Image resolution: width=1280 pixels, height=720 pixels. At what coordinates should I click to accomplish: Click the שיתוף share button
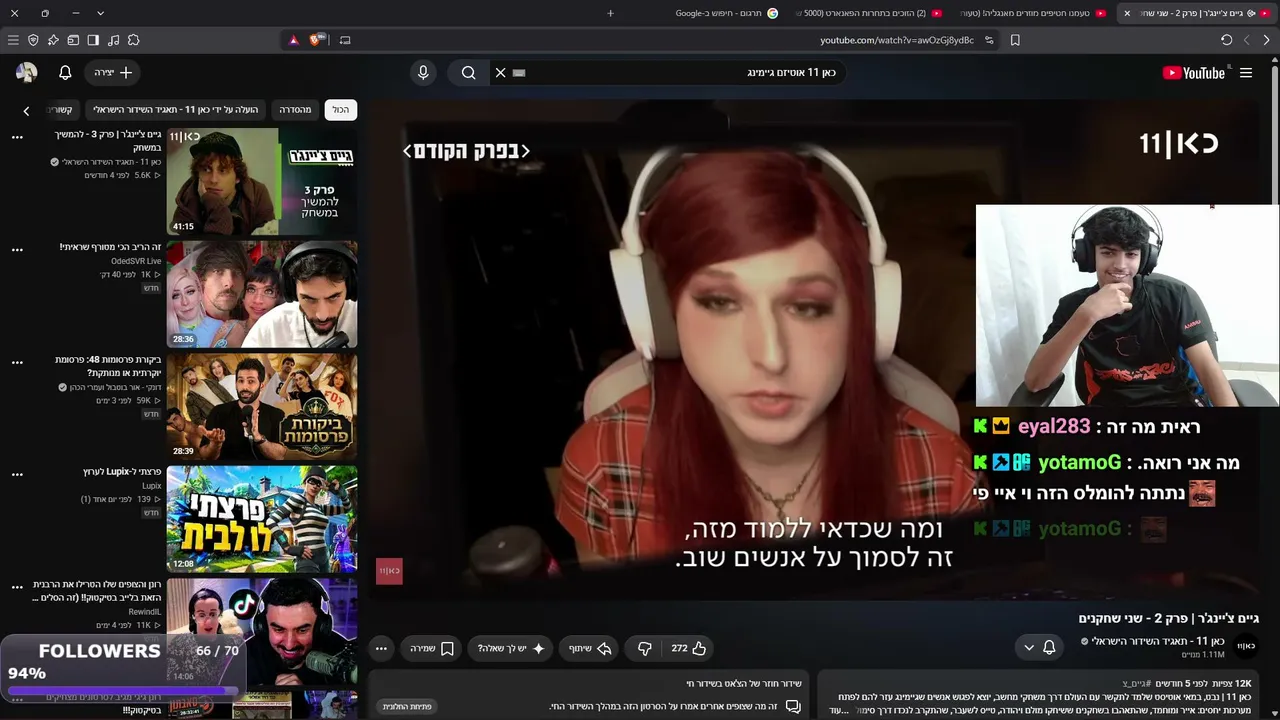point(590,648)
